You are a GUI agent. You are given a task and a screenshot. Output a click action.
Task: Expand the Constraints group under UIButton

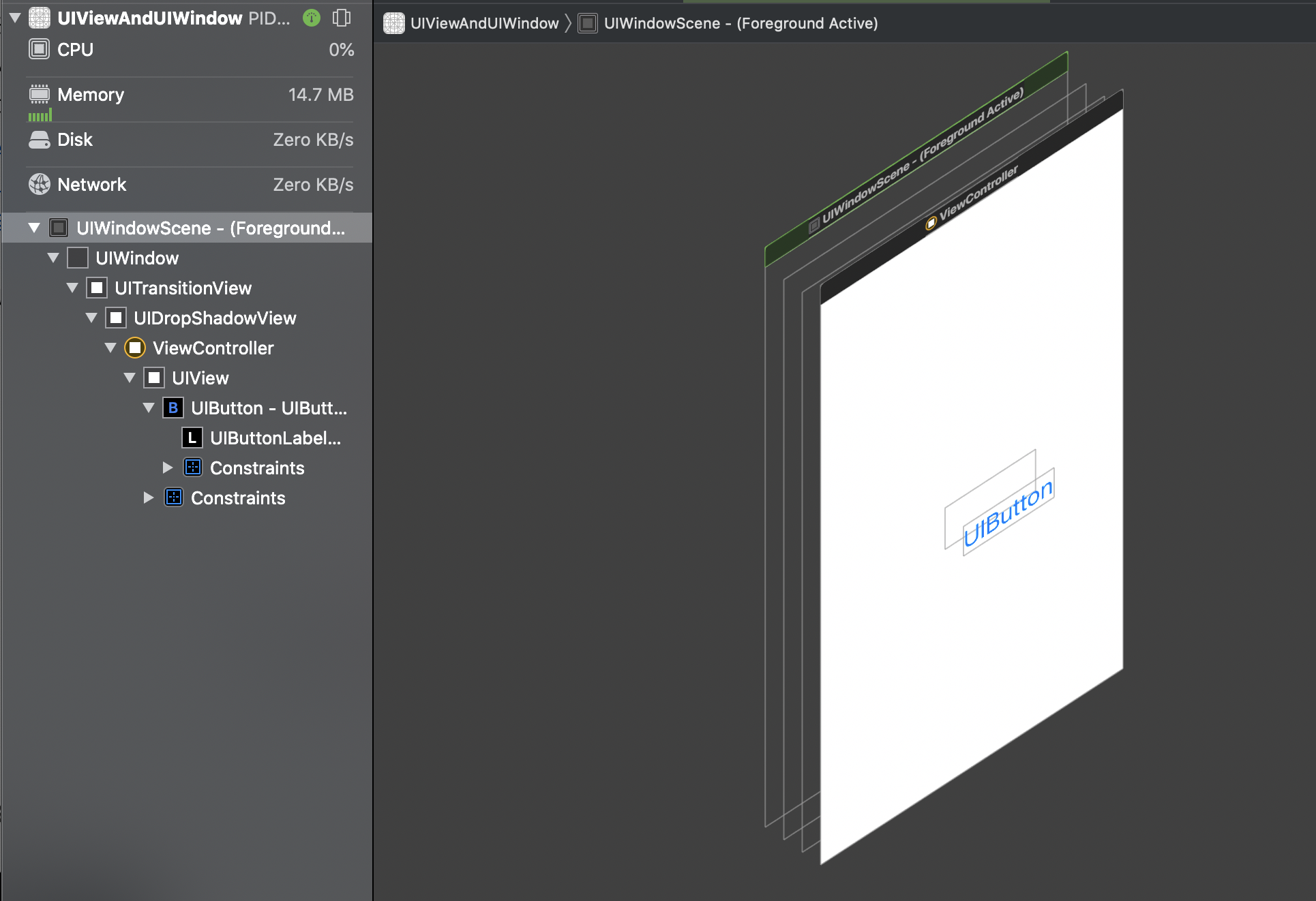tap(168, 468)
